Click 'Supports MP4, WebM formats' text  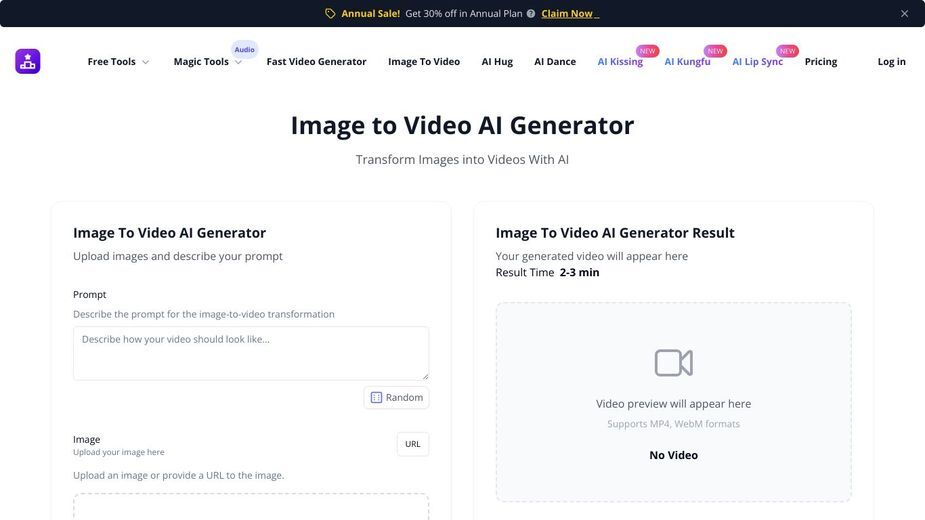[674, 424]
